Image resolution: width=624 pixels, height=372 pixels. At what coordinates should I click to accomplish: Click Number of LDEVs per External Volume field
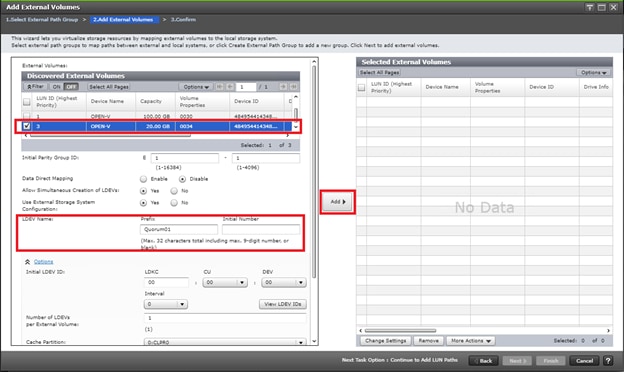point(225,318)
